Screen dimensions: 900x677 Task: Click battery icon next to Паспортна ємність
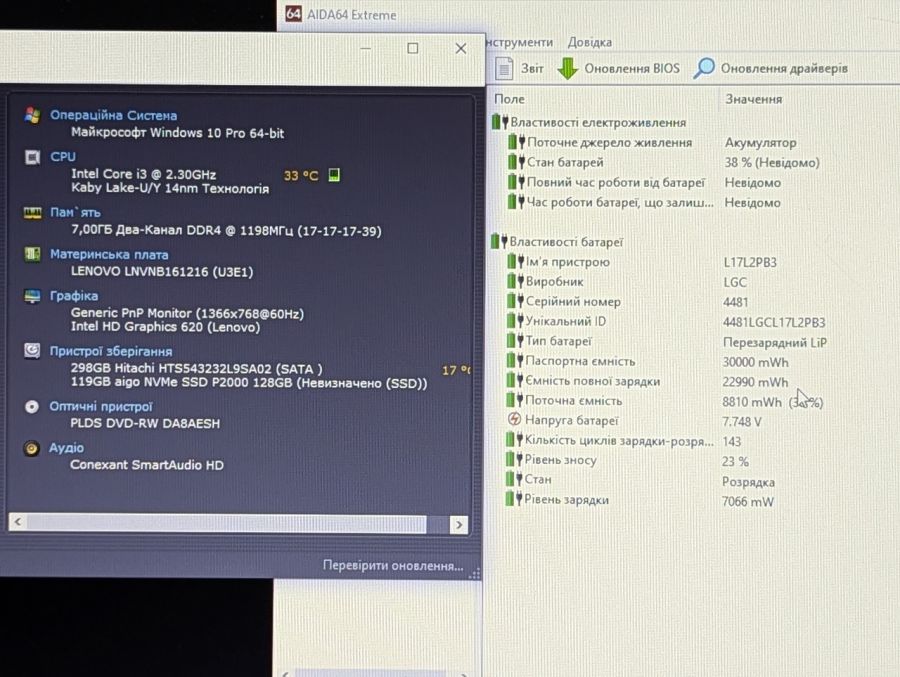pos(515,361)
